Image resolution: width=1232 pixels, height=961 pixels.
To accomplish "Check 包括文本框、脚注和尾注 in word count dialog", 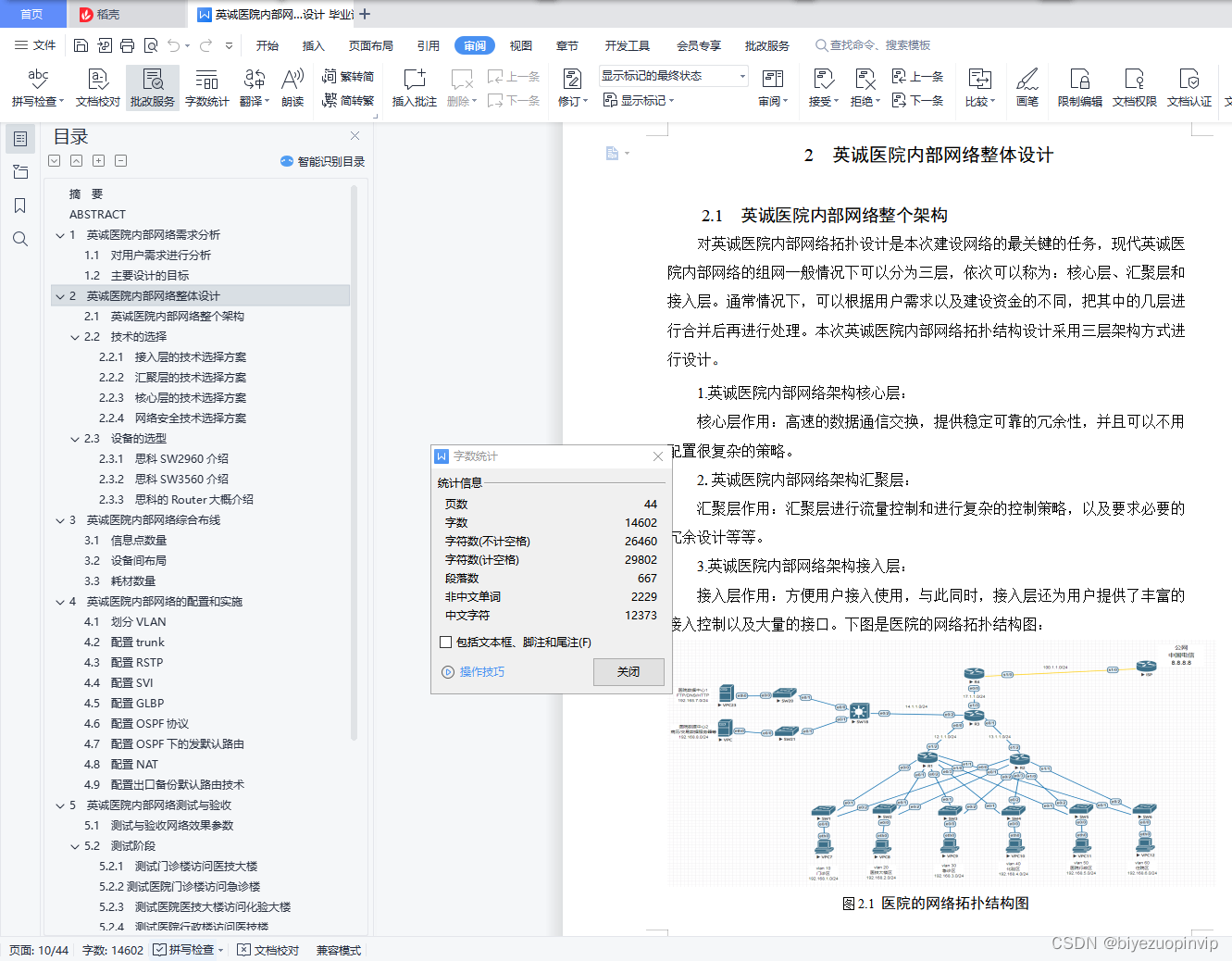I will click(446, 643).
